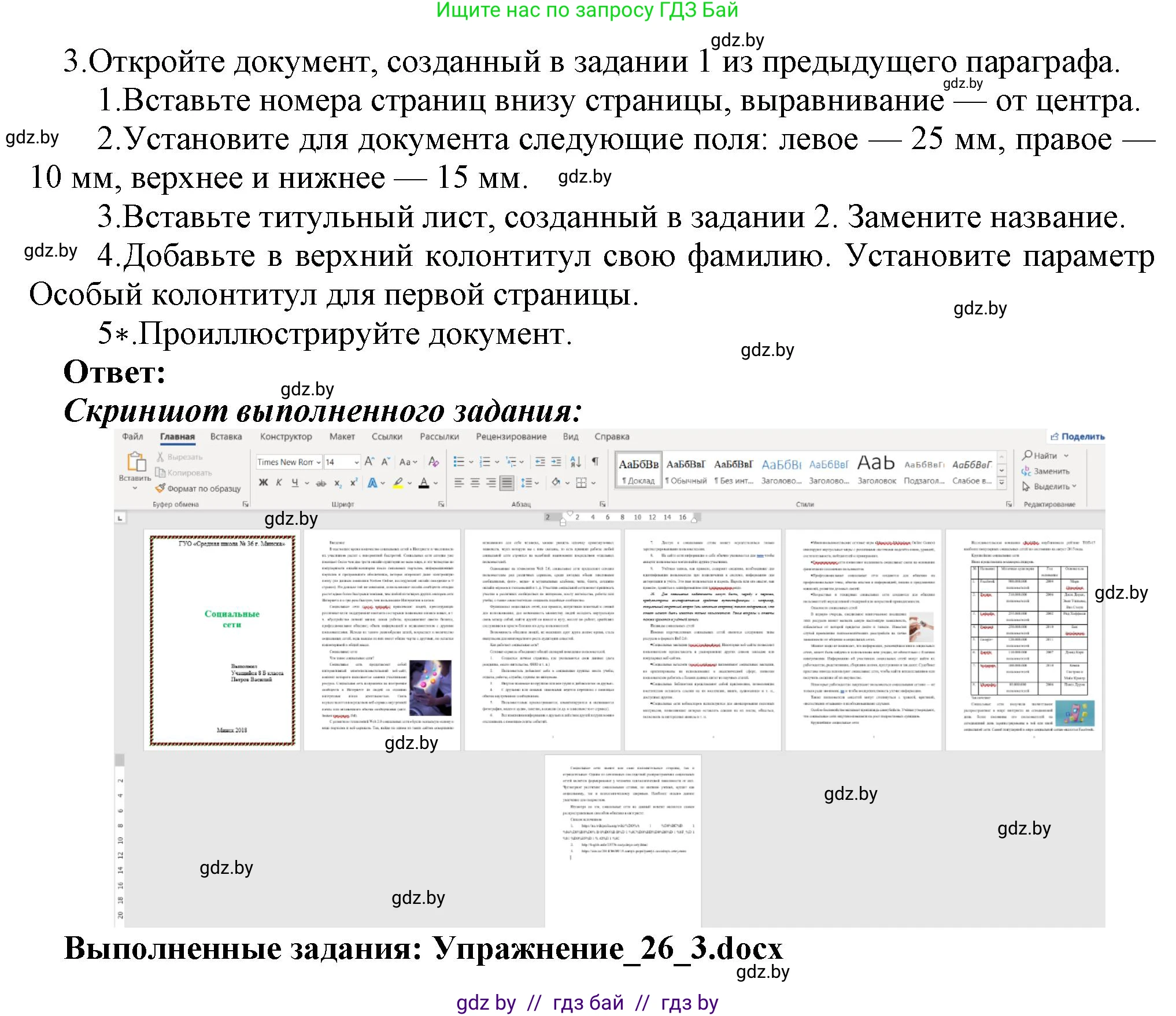This screenshot has height=1016, width=1176.
Task: Apply italic formatting with the К icon
Action: click(279, 483)
